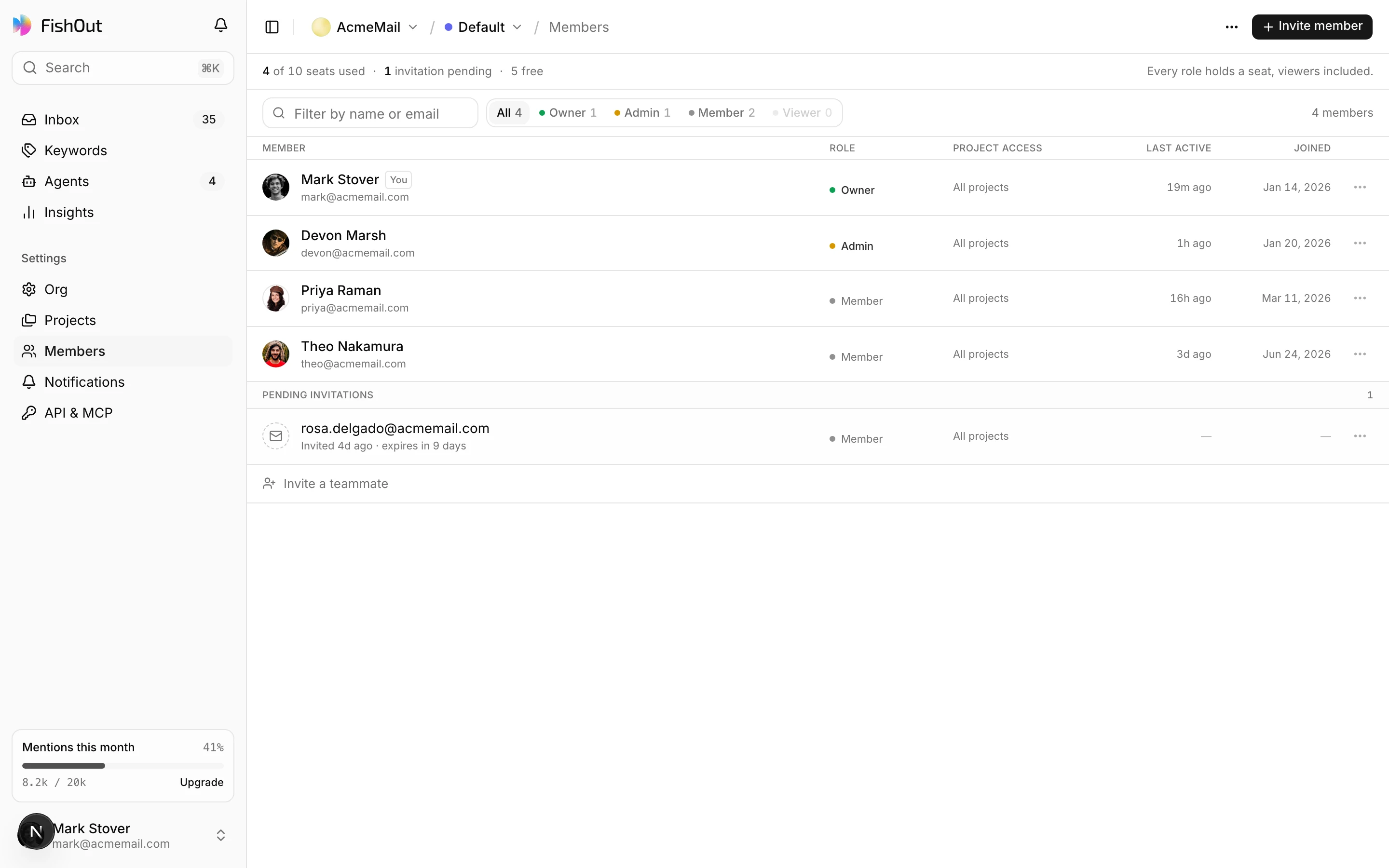Viewport: 1389px width, 868px height.
Task: Open the three-dot menu beside Invite member
Action: pyautogui.click(x=1232, y=27)
